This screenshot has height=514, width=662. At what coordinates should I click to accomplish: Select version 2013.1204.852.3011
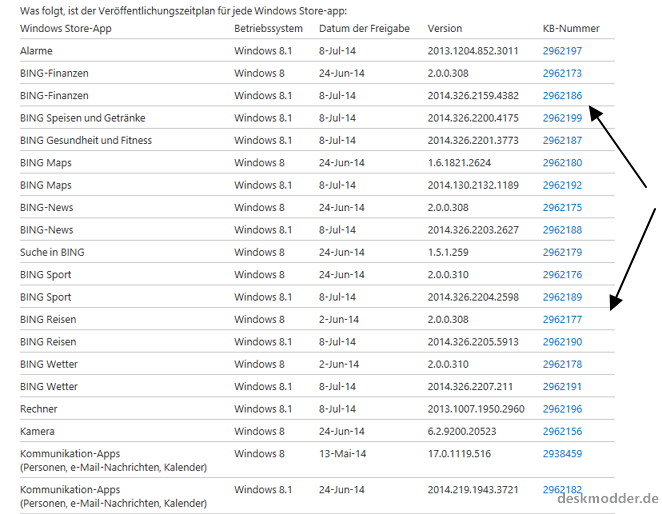click(x=473, y=51)
